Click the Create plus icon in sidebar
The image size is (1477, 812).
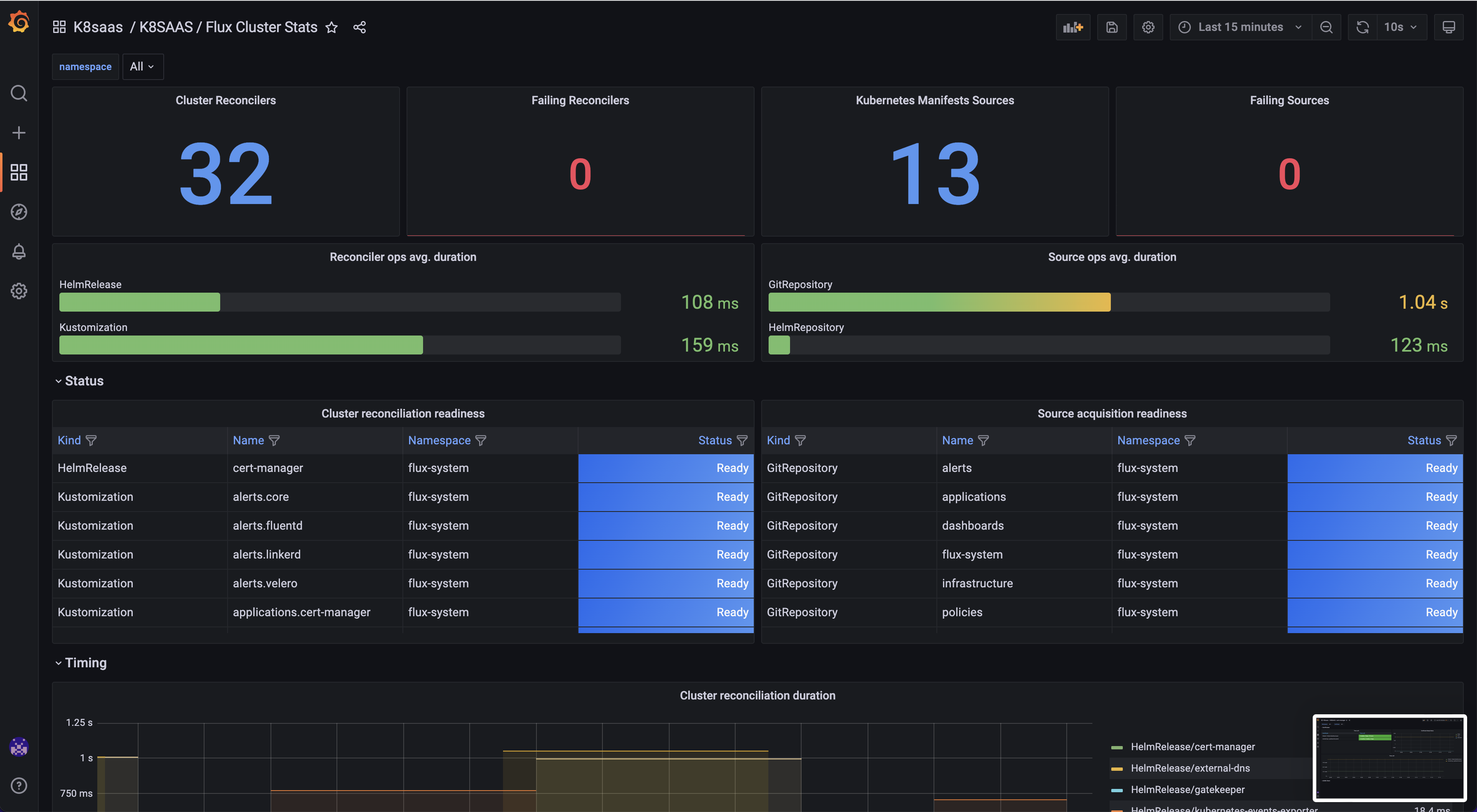pos(19,132)
